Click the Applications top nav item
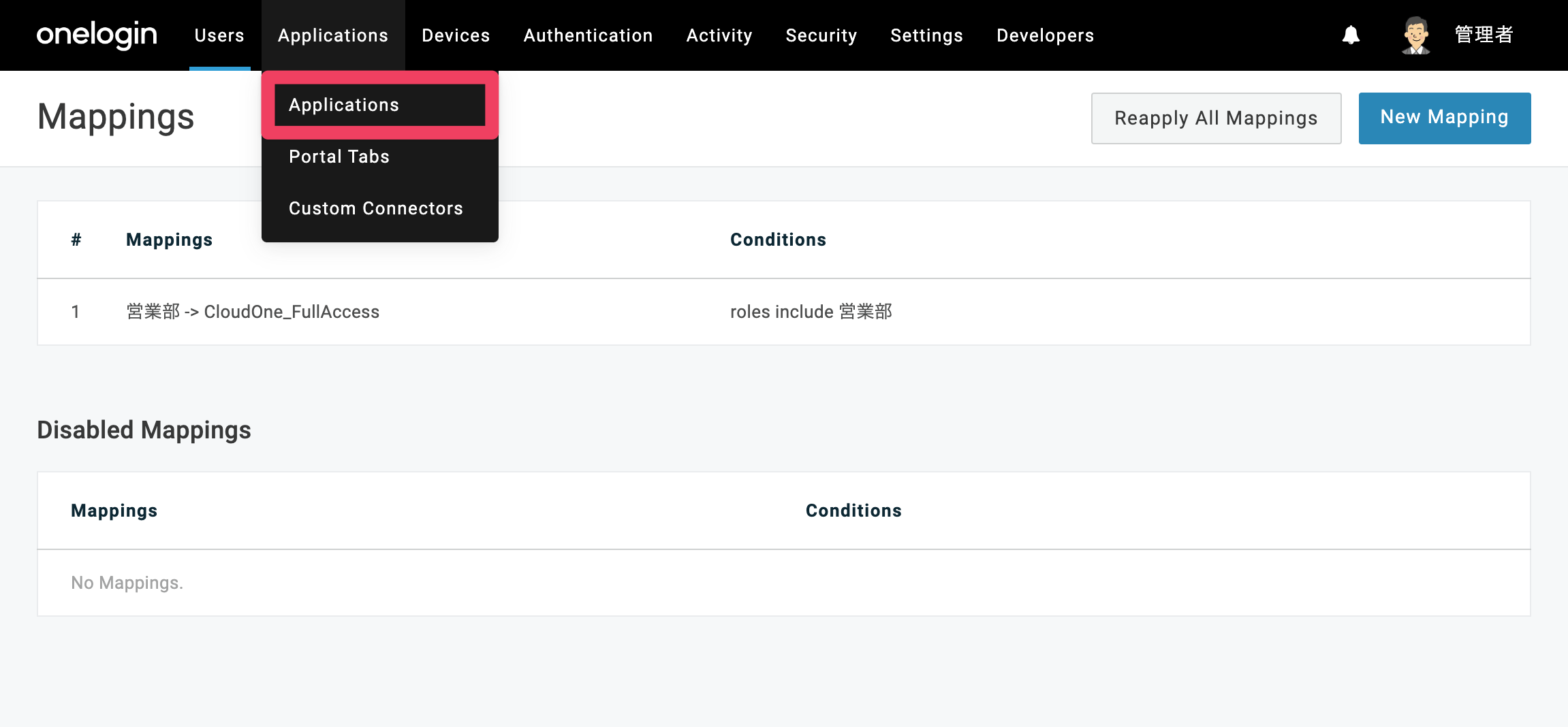The width and height of the screenshot is (1568, 727). (x=333, y=35)
